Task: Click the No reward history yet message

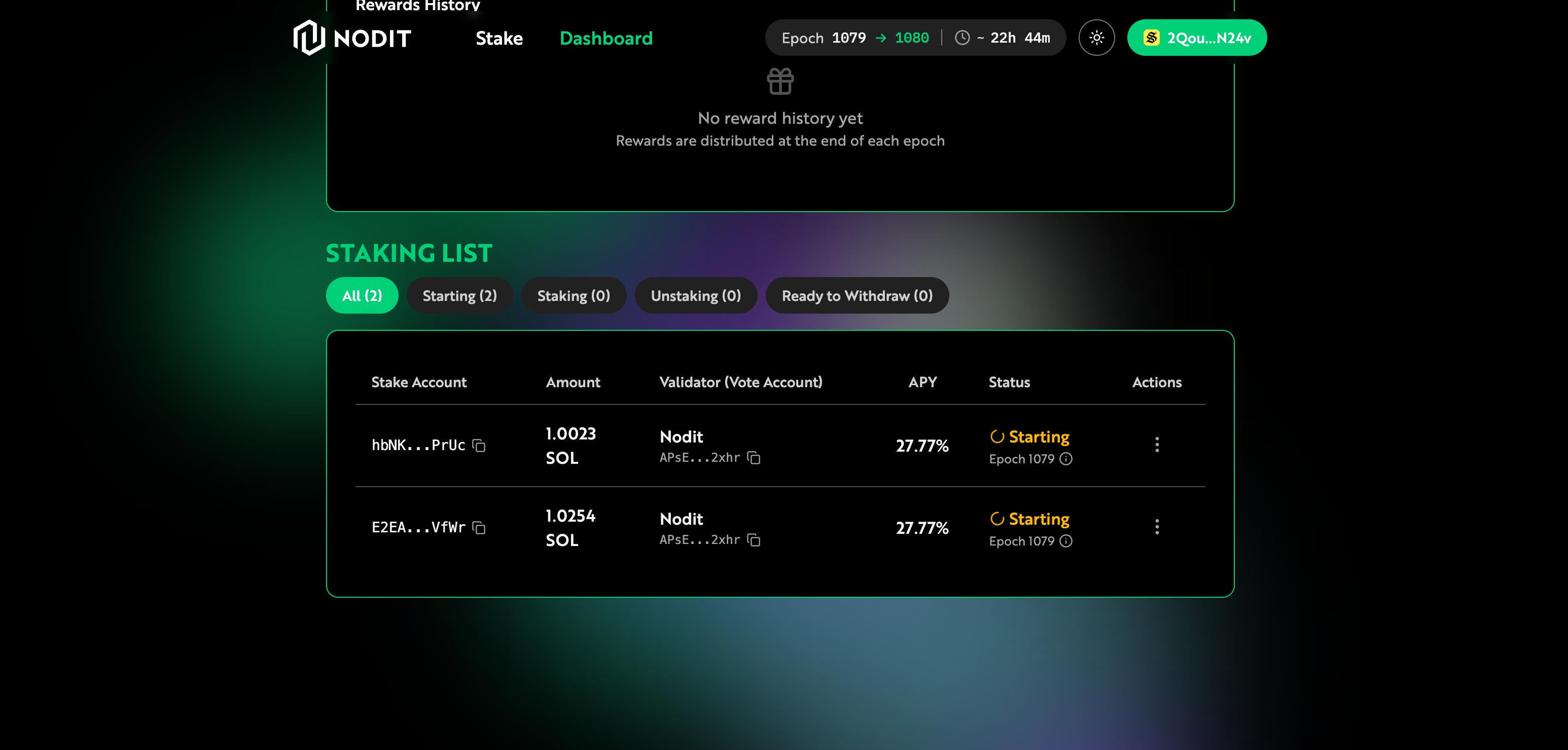Action: 780,118
